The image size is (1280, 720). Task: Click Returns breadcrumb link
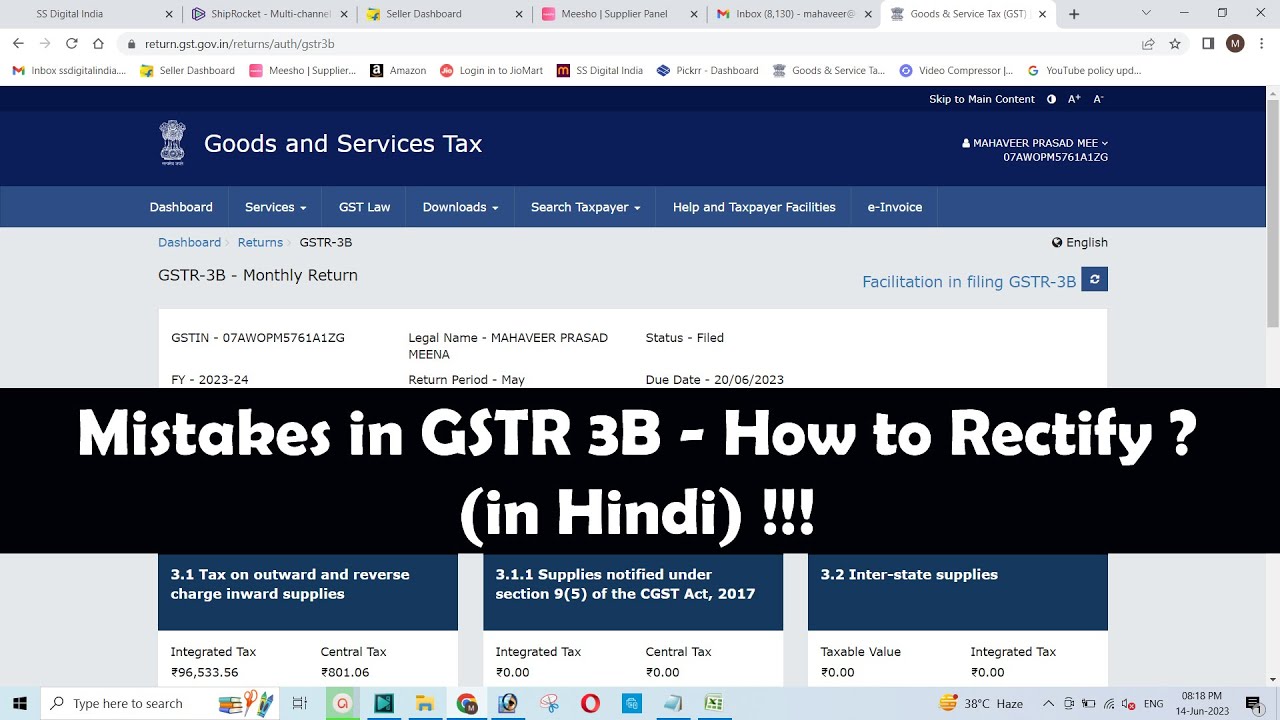tap(260, 242)
